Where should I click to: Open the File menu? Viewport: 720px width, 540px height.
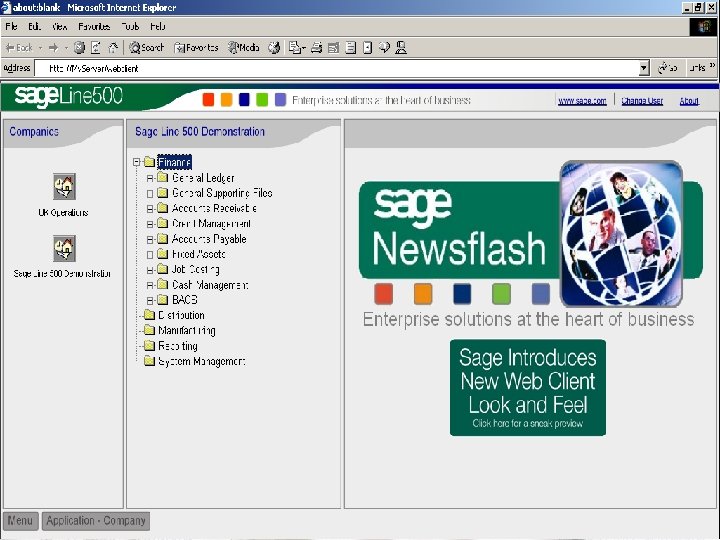[x=11, y=27]
